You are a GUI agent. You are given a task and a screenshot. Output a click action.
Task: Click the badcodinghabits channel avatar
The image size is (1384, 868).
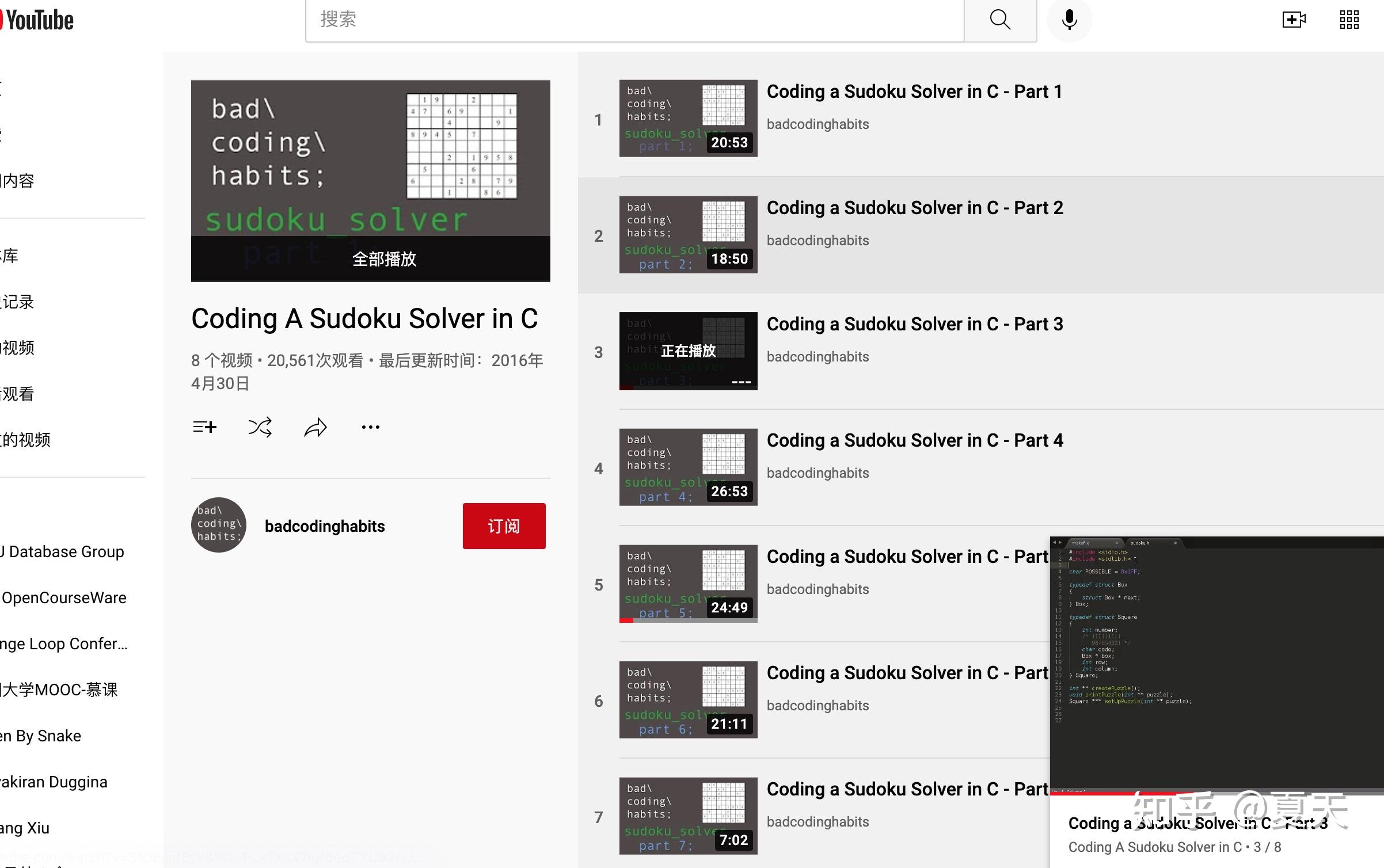pos(219,525)
